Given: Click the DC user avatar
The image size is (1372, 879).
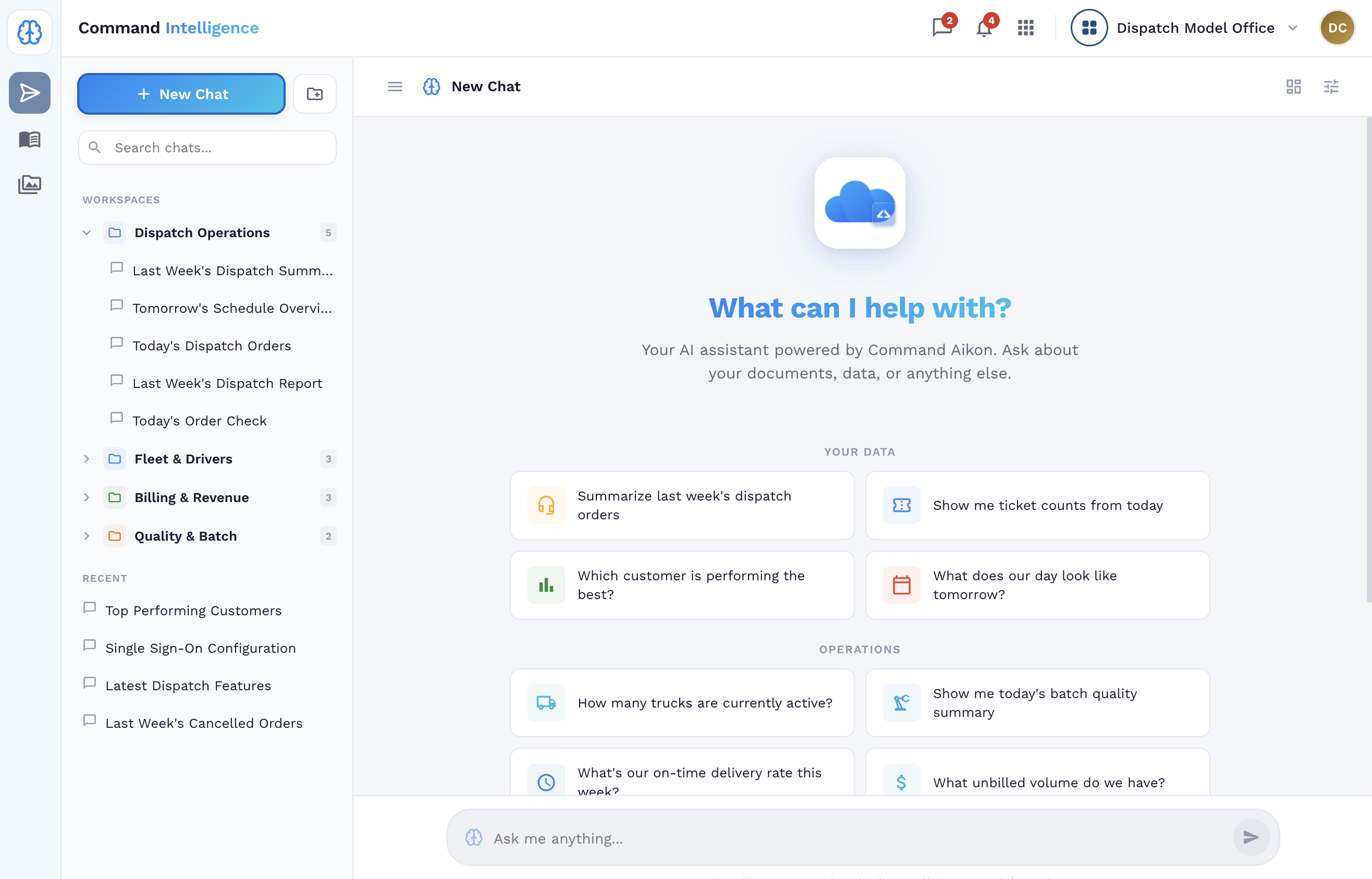Looking at the screenshot, I should pos(1337,28).
